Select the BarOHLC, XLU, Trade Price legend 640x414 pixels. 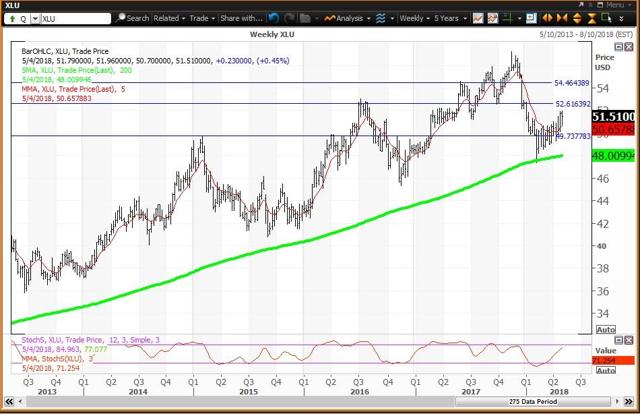click(65, 51)
